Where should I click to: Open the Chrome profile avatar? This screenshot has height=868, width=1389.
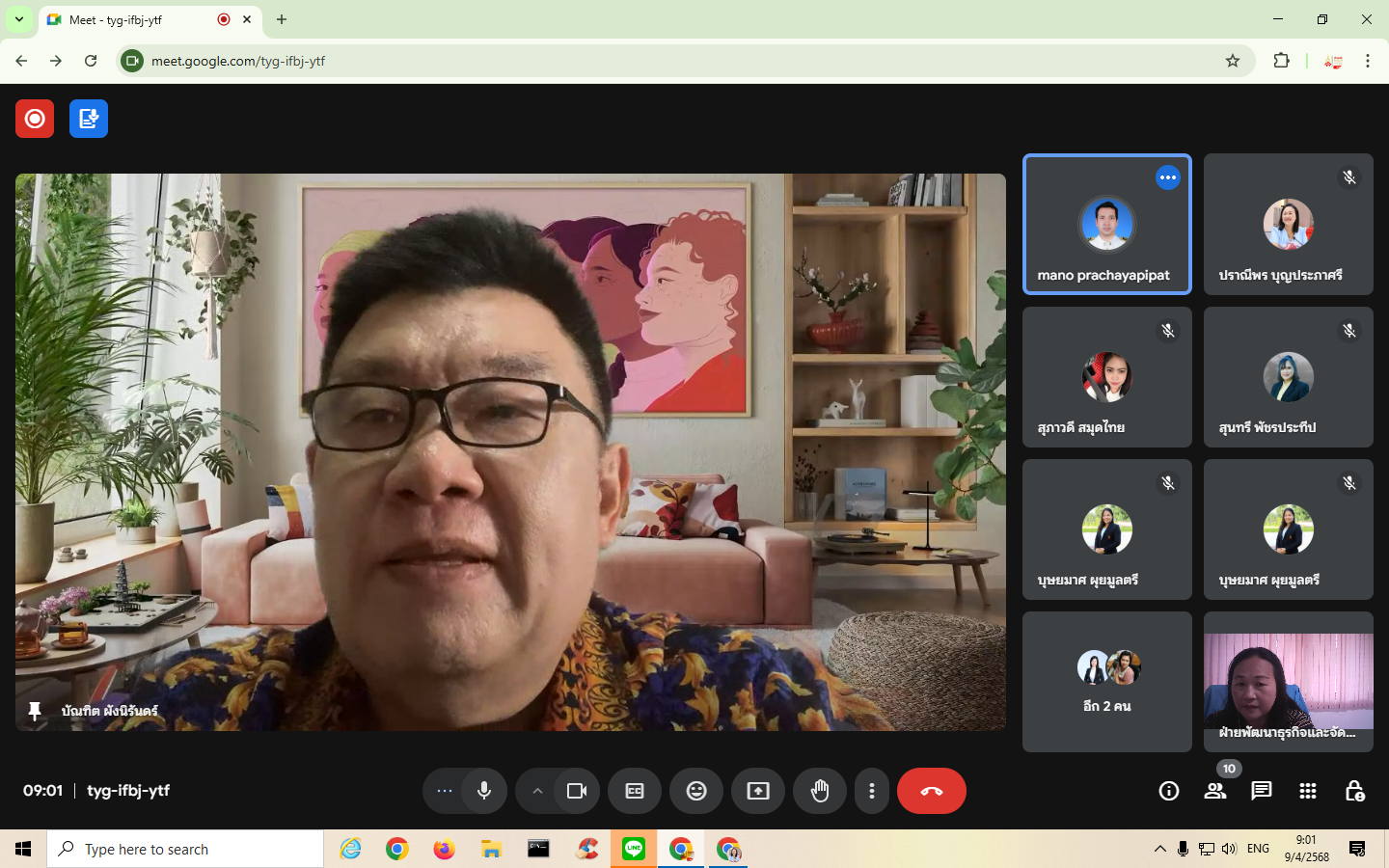point(1333,61)
